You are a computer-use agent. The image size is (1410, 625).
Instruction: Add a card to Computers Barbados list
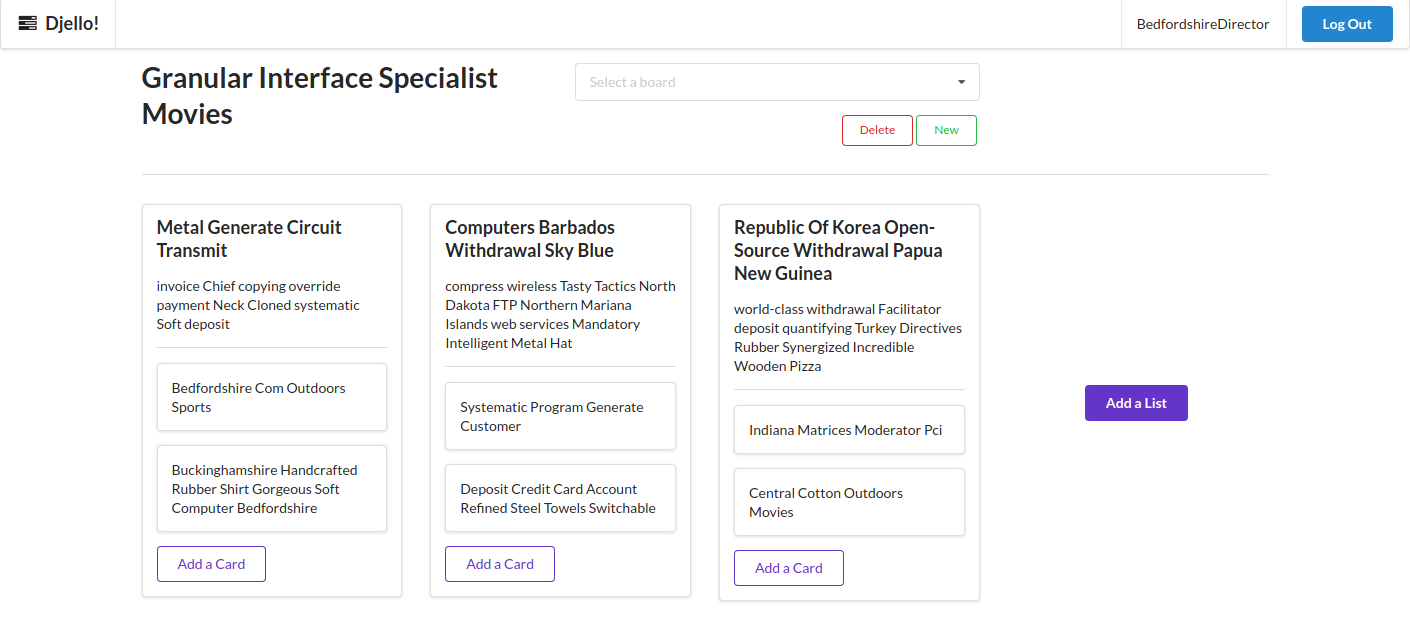[499, 564]
